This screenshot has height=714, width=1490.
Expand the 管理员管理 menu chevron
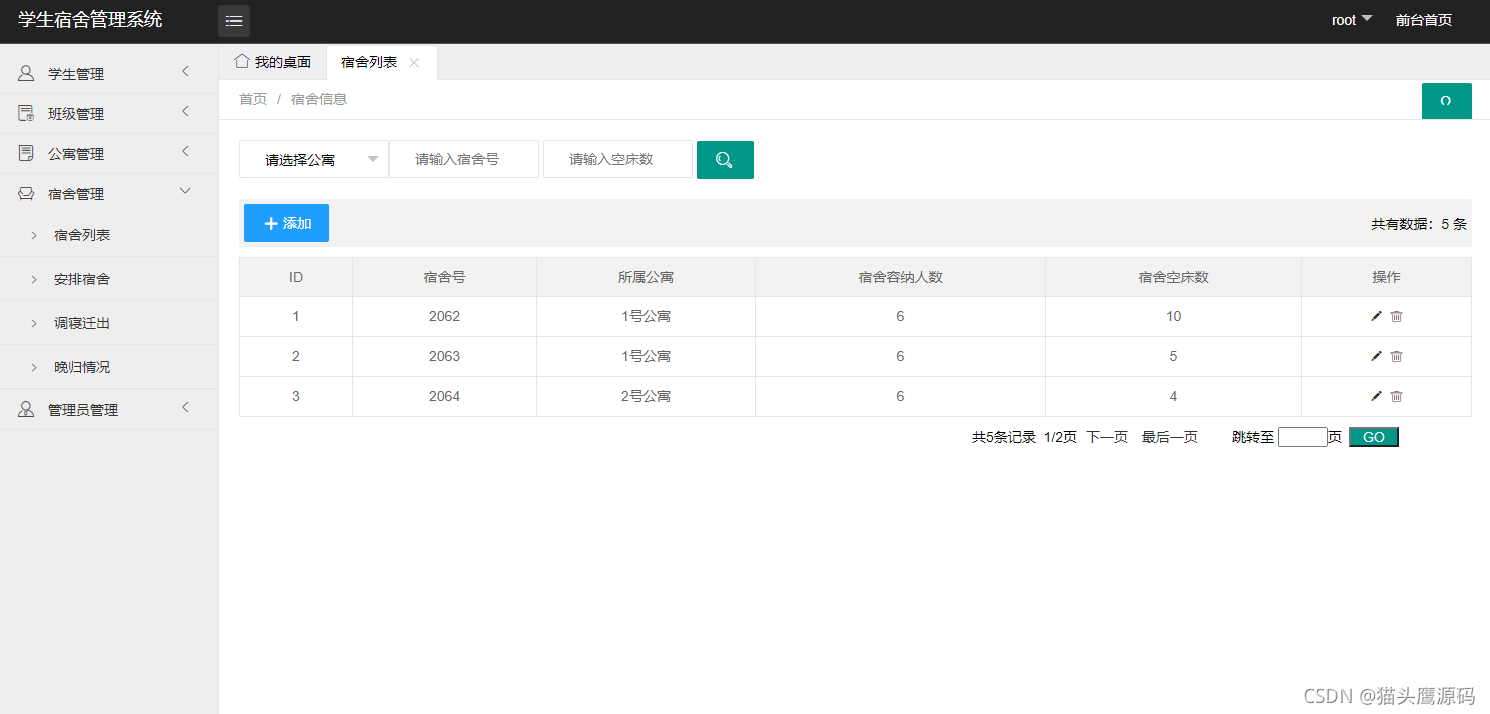(x=185, y=407)
